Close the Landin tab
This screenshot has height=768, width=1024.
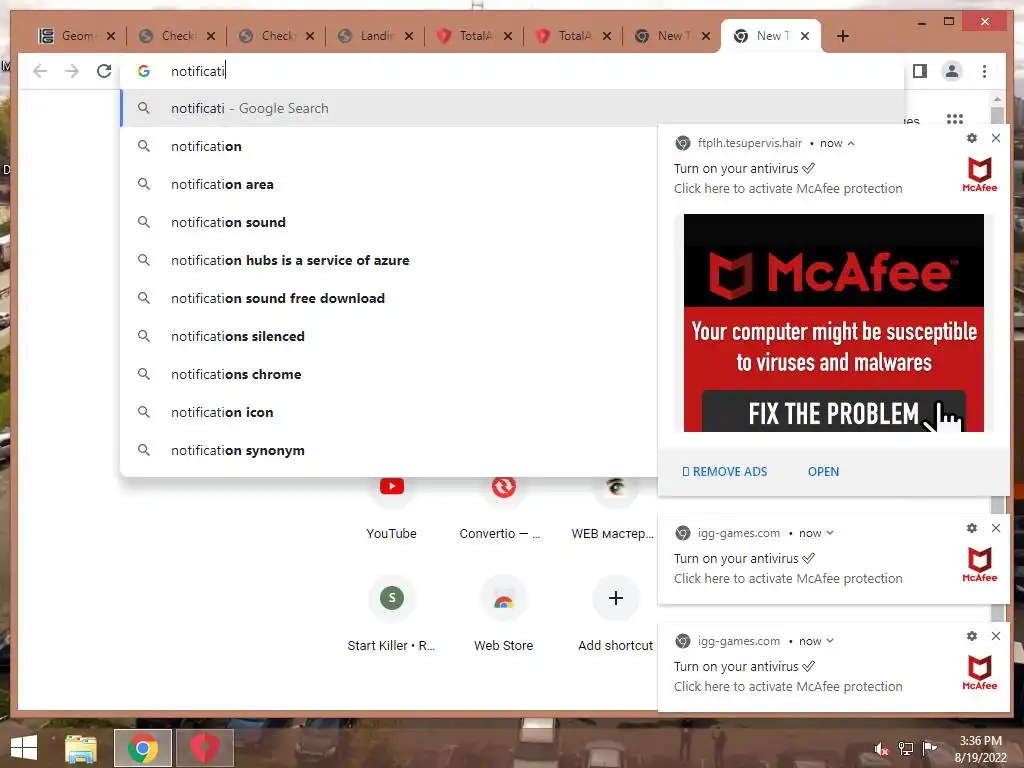coord(409,36)
